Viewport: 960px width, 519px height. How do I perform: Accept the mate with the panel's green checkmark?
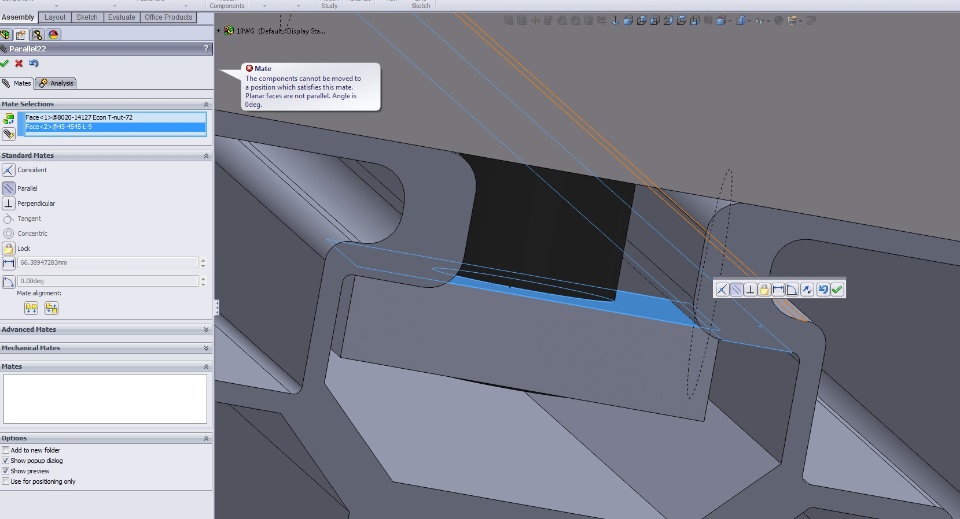[x=5, y=63]
